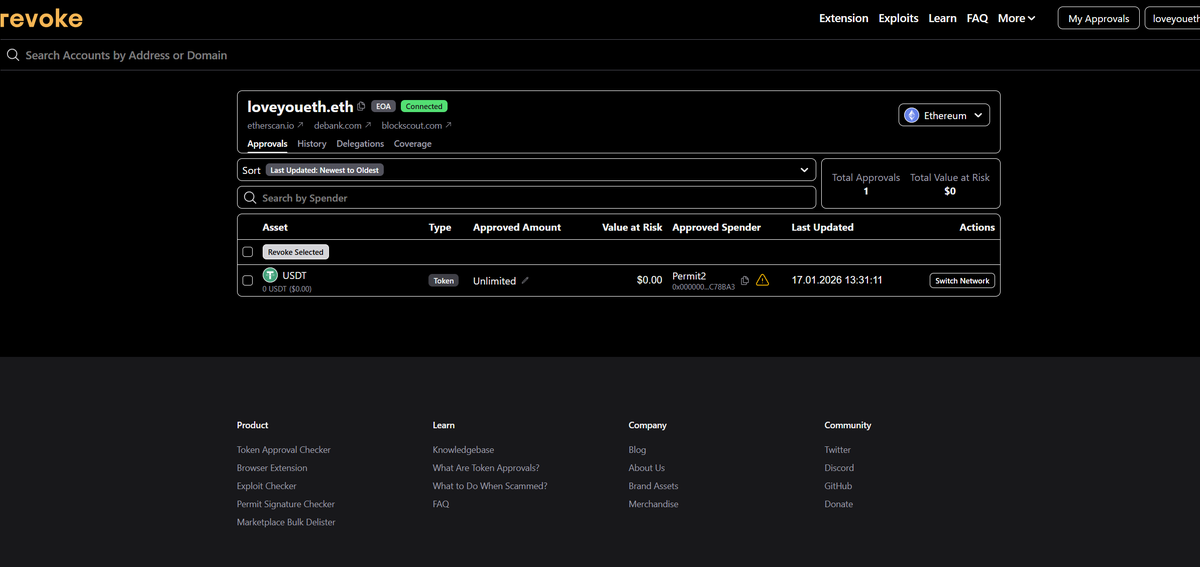The image size is (1200, 567).
Task: Open the footer FAQ link
Action: [x=441, y=504]
